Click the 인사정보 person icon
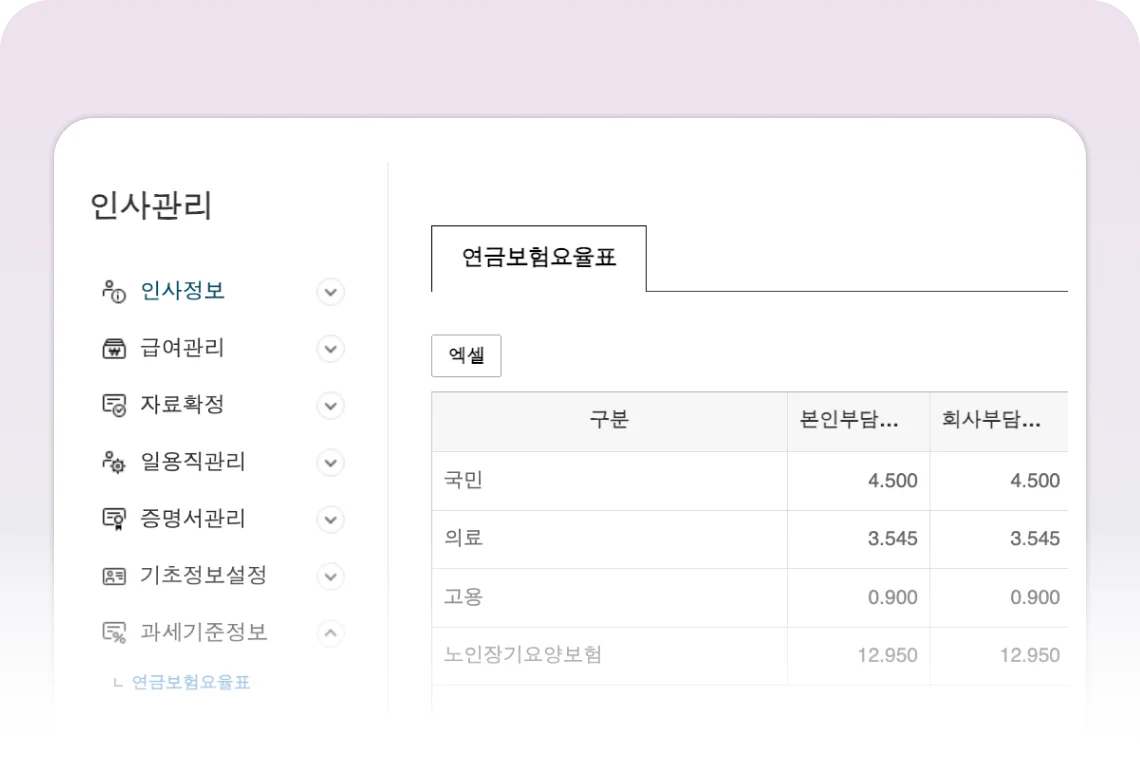1140x780 pixels. point(113,292)
